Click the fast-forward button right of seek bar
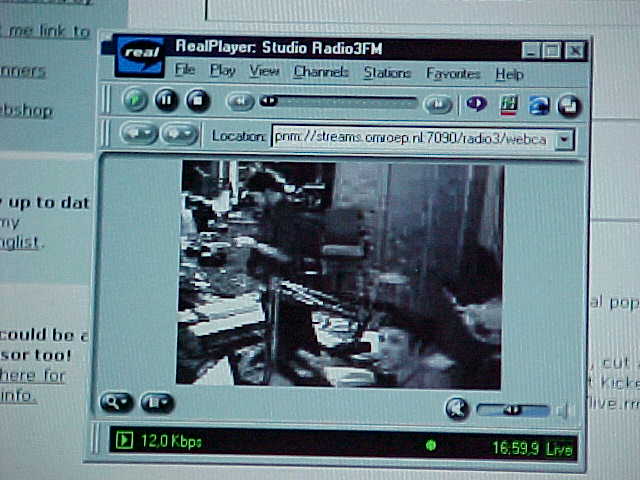This screenshot has height=480, width=640. click(438, 105)
